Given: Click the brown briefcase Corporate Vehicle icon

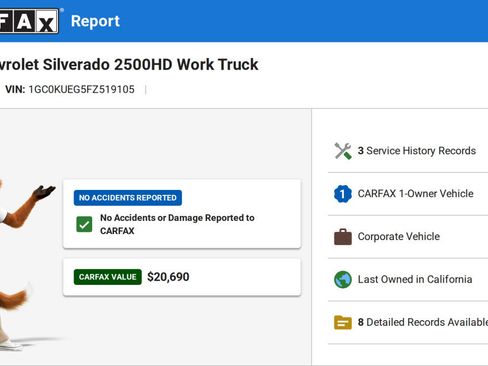Looking at the screenshot, I should point(343,237).
